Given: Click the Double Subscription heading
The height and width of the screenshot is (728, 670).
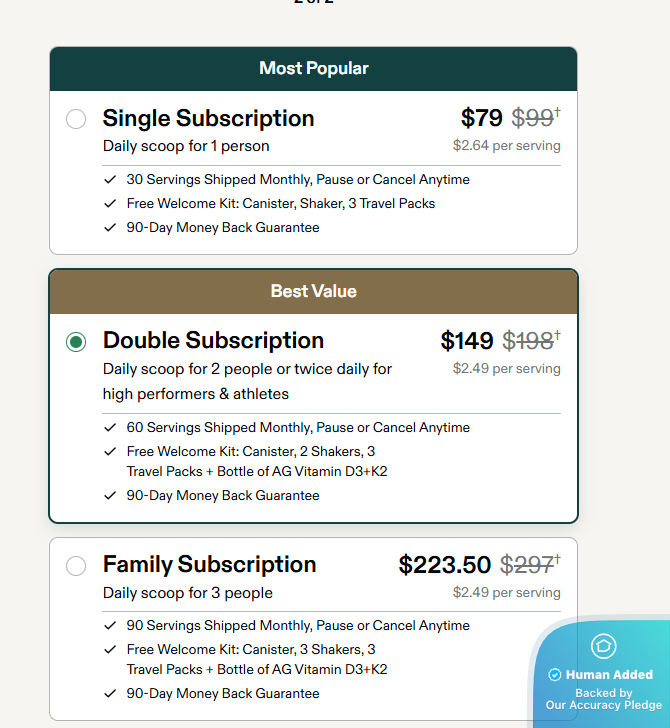Looking at the screenshot, I should (x=213, y=340).
